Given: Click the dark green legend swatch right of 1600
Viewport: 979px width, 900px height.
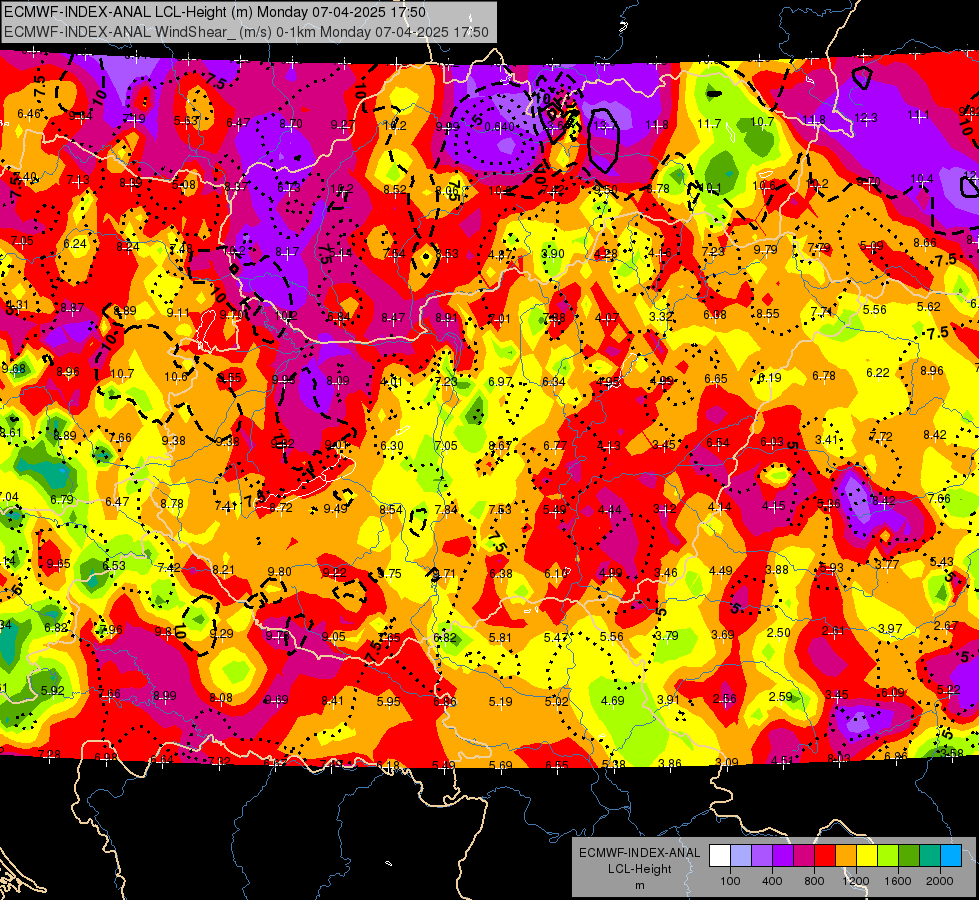Looking at the screenshot, I should pyautogui.click(x=909, y=856).
